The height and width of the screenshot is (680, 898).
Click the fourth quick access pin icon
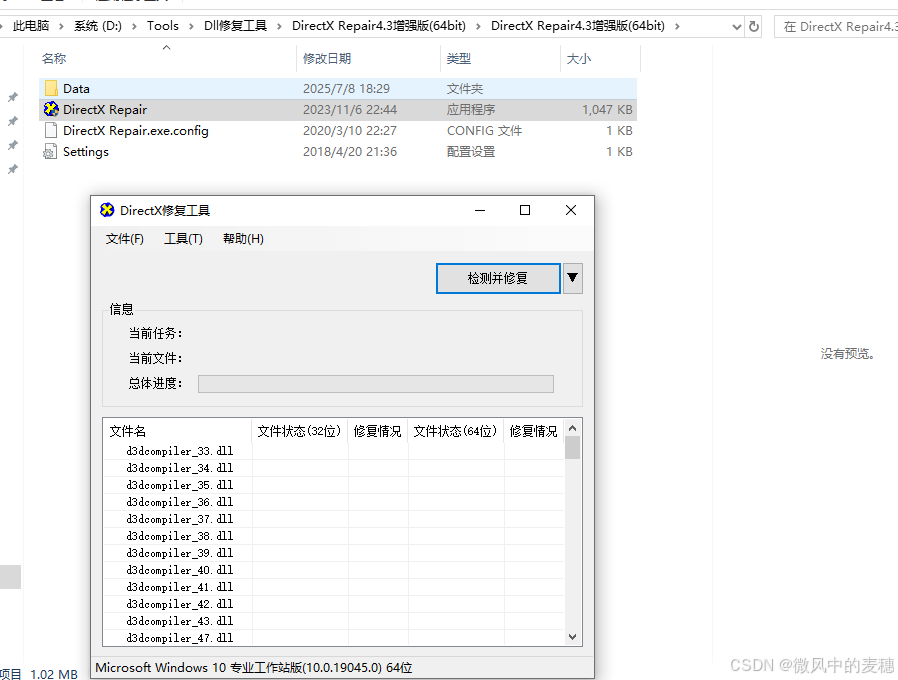(13, 169)
